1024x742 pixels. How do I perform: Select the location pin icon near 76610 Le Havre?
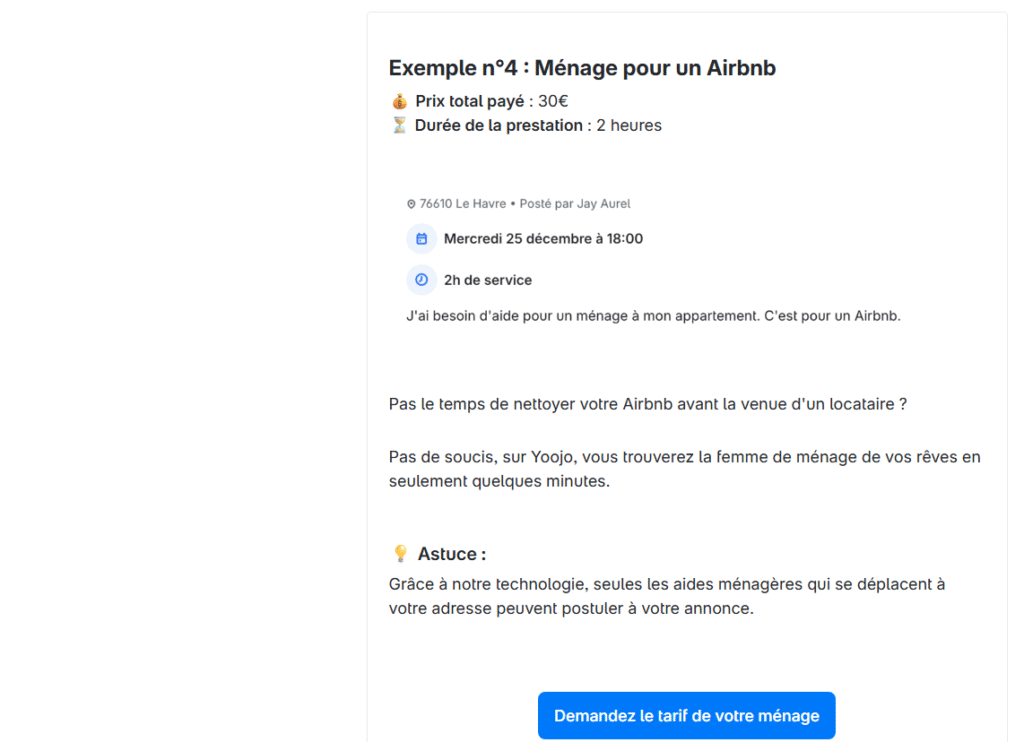tap(411, 203)
